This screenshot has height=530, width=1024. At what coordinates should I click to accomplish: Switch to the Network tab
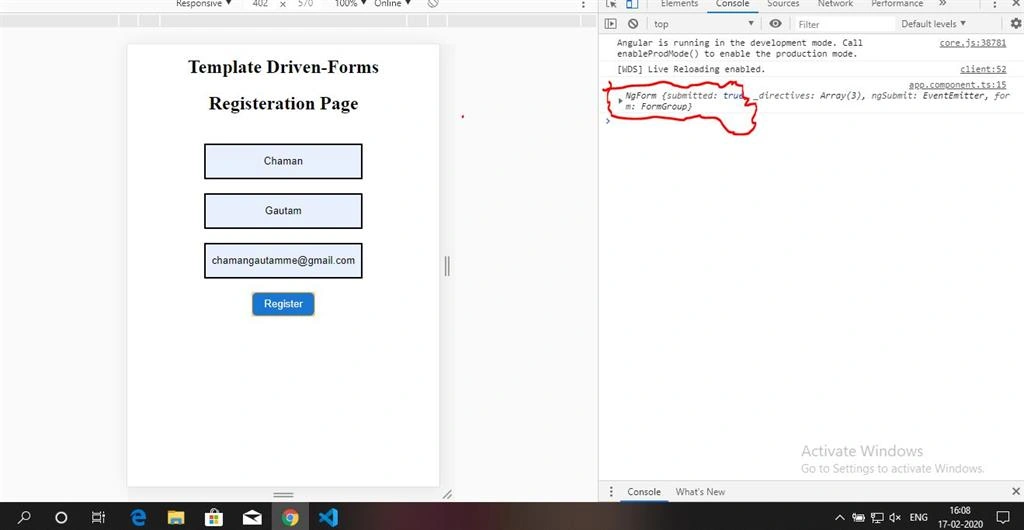coord(835,4)
